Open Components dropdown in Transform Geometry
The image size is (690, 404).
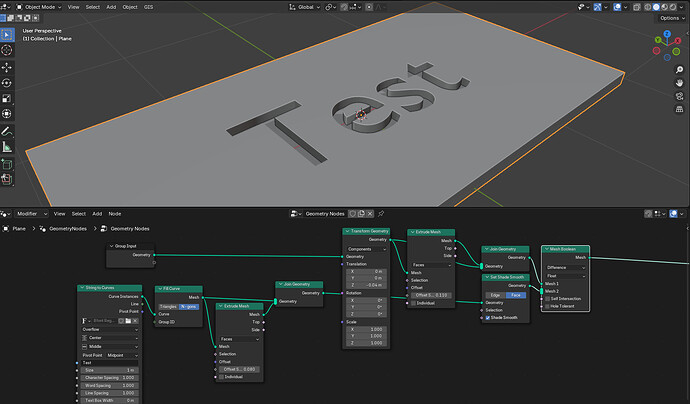coord(367,249)
